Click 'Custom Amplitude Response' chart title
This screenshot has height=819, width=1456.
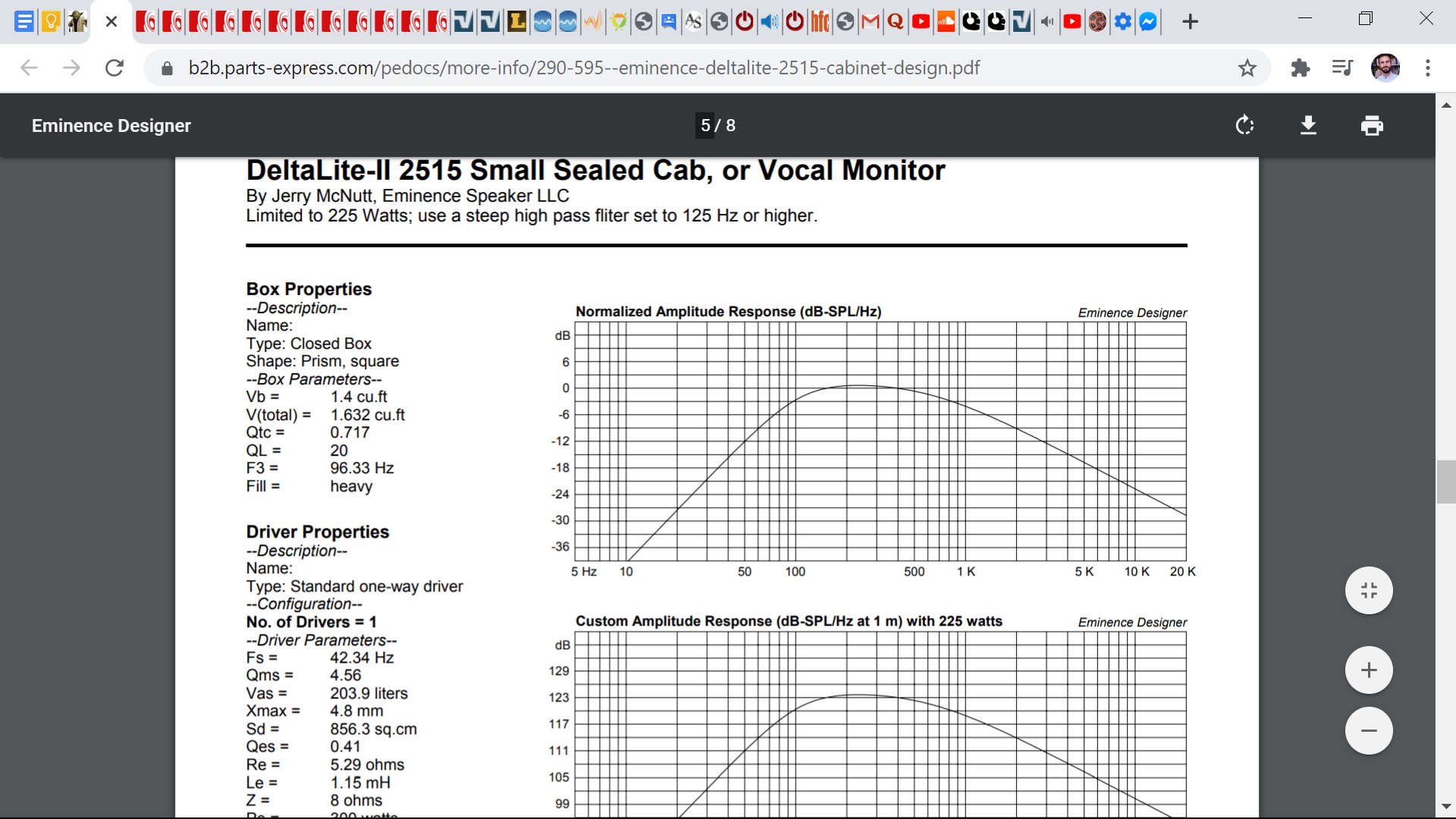[x=789, y=621]
